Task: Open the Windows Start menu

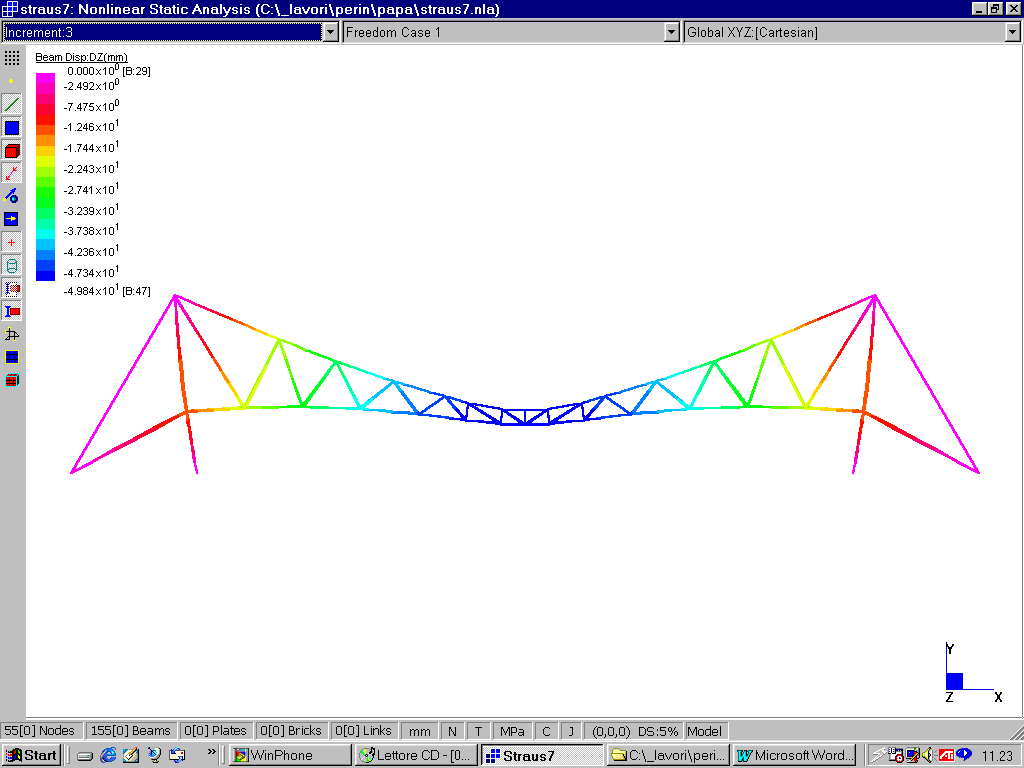Action: click(32, 755)
